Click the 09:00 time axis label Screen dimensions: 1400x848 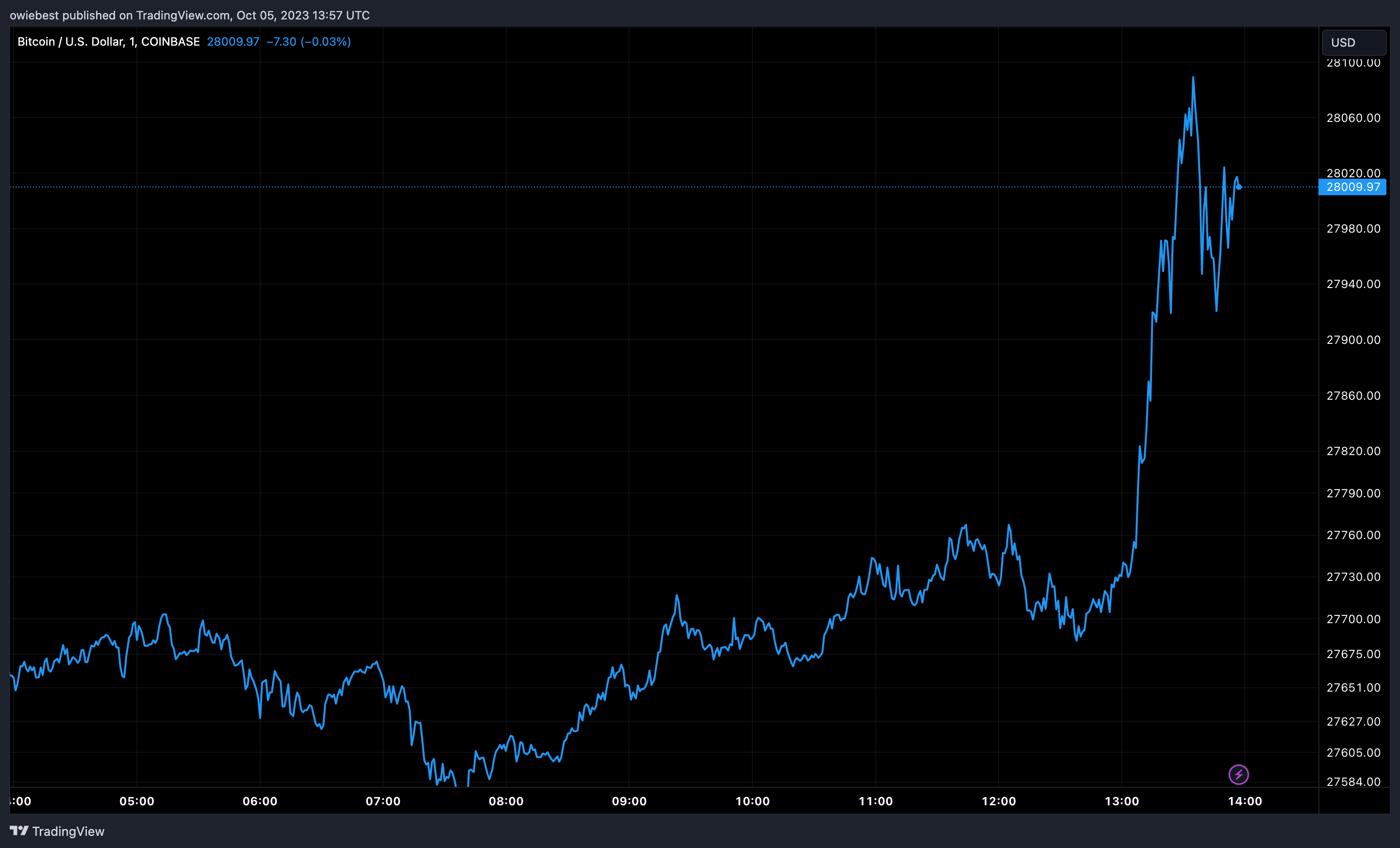(629, 801)
